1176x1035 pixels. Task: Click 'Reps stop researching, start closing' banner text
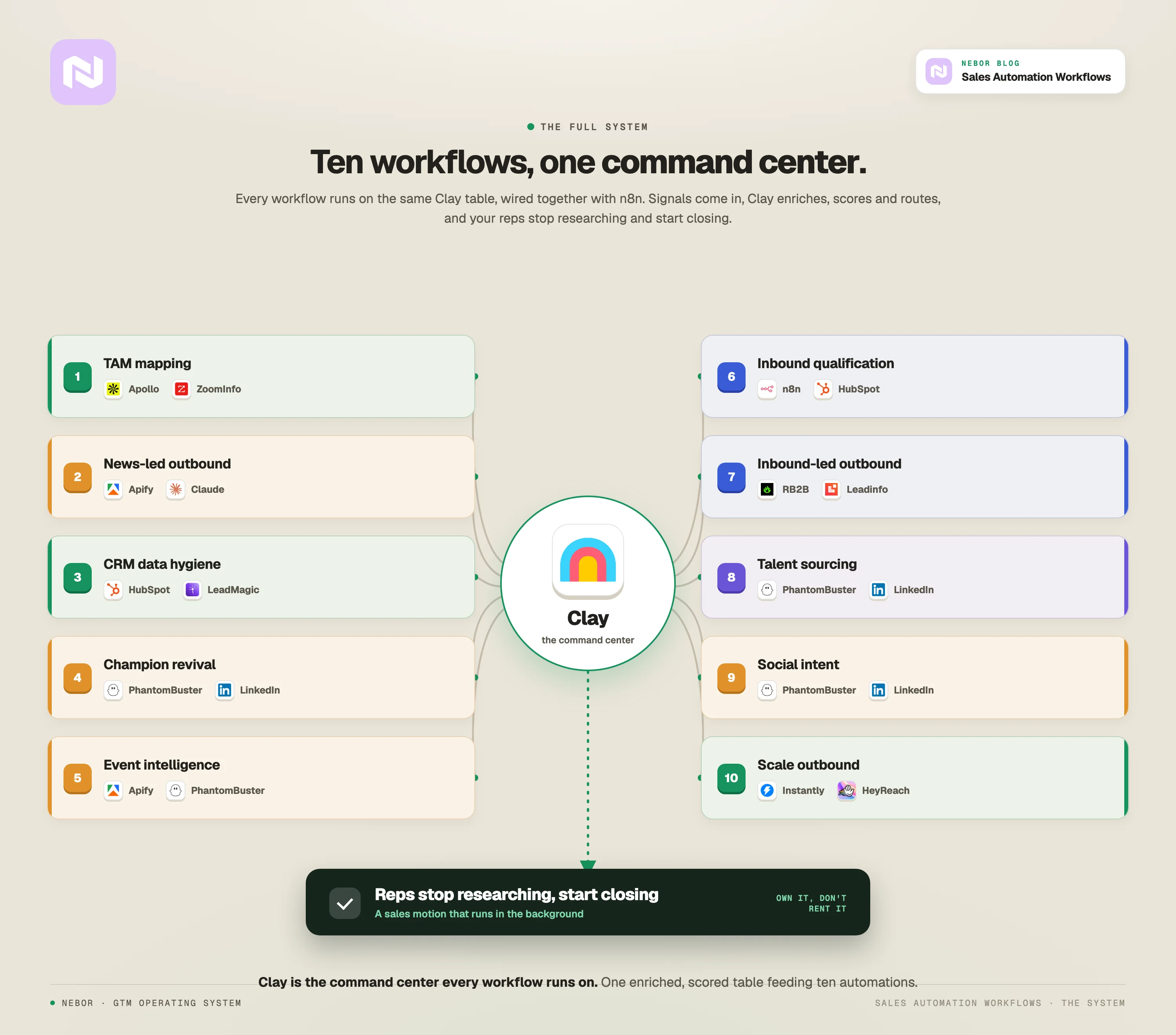click(x=517, y=895)
